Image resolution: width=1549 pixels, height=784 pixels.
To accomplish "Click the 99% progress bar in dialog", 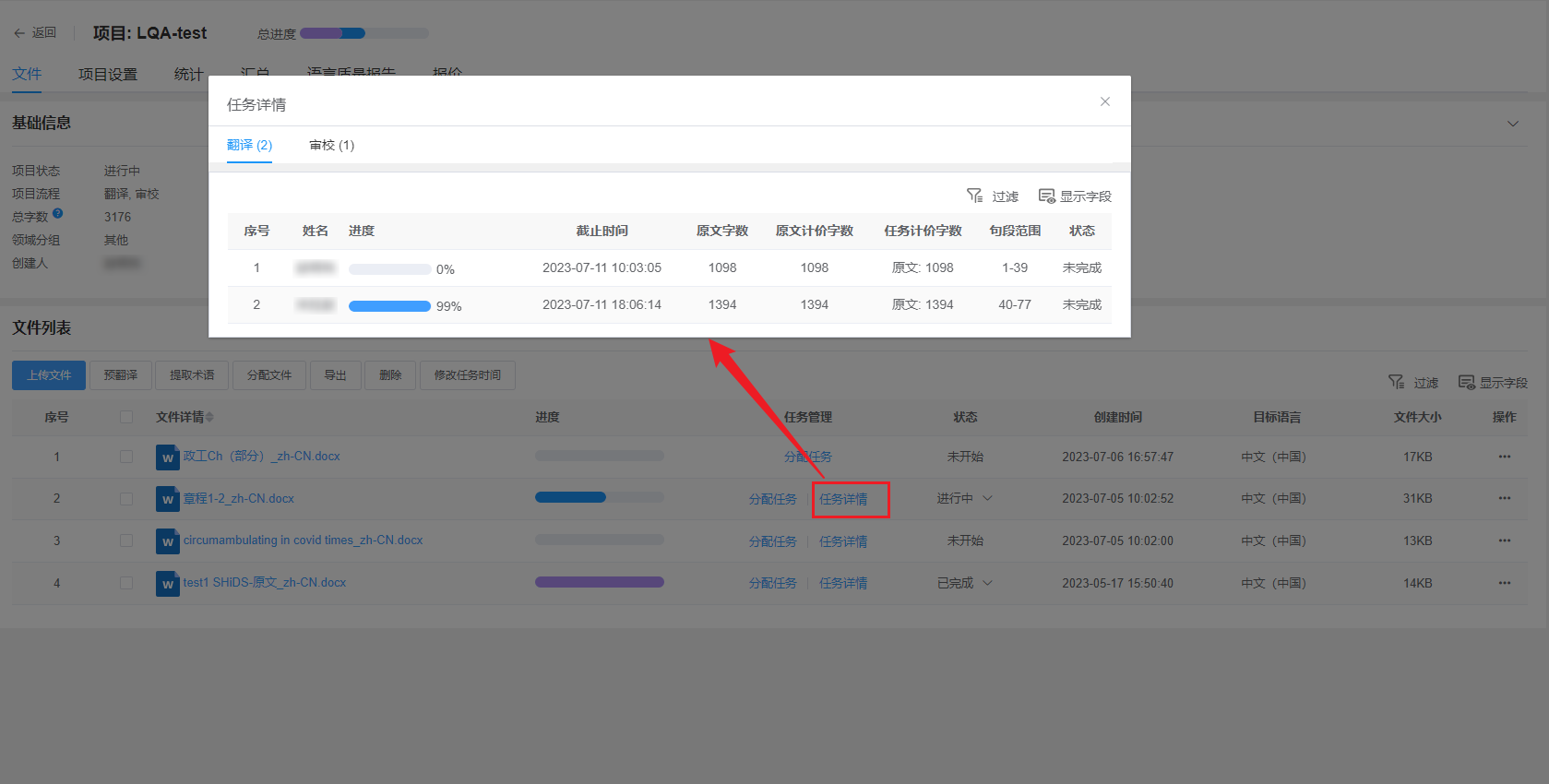I will point(389,306).
